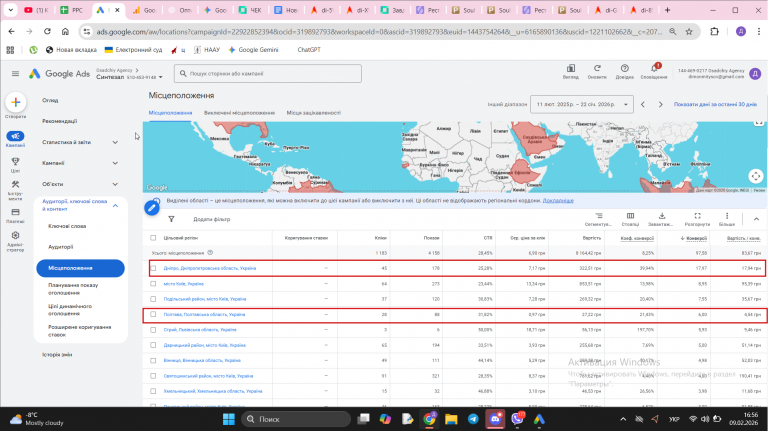Click the blue pencil edit button
768x431 pixels.
[x=152, y=207]
